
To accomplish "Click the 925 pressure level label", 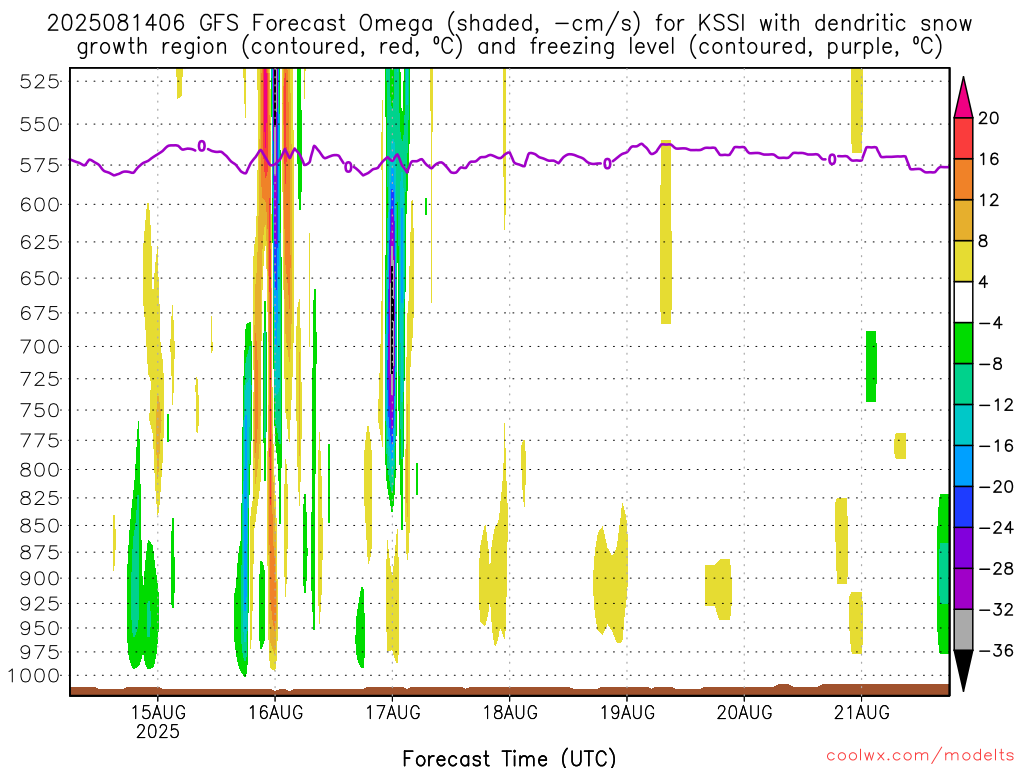I will click(x=39, y=603).
